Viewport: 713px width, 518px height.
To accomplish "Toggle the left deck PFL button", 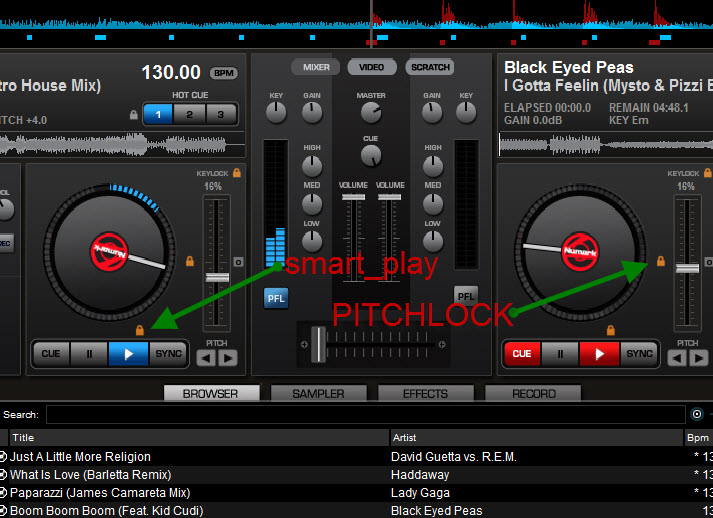I will (276, 298).
